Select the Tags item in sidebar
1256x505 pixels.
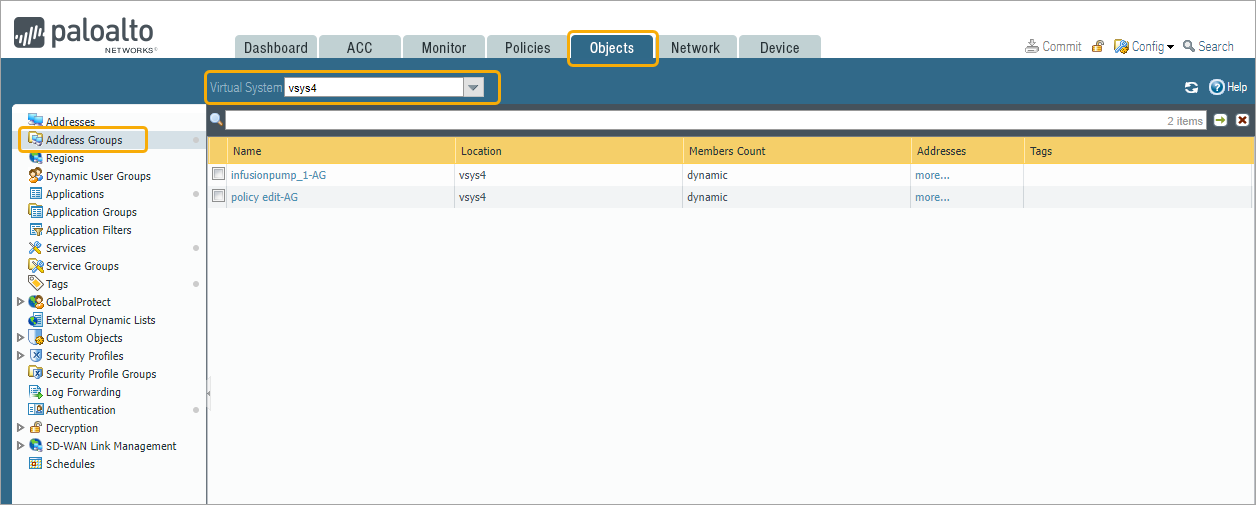click(57, 284)
